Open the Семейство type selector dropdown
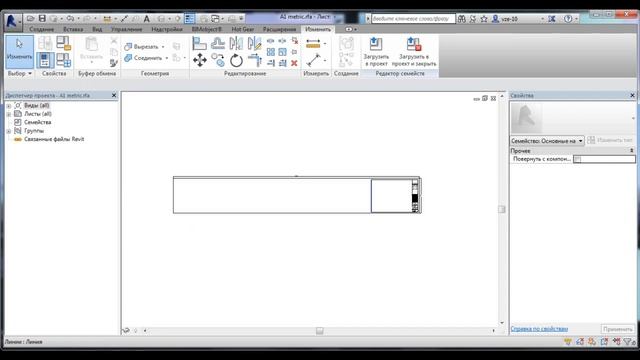This screenshot has width=640, height=360. click(x=547, y=141)
